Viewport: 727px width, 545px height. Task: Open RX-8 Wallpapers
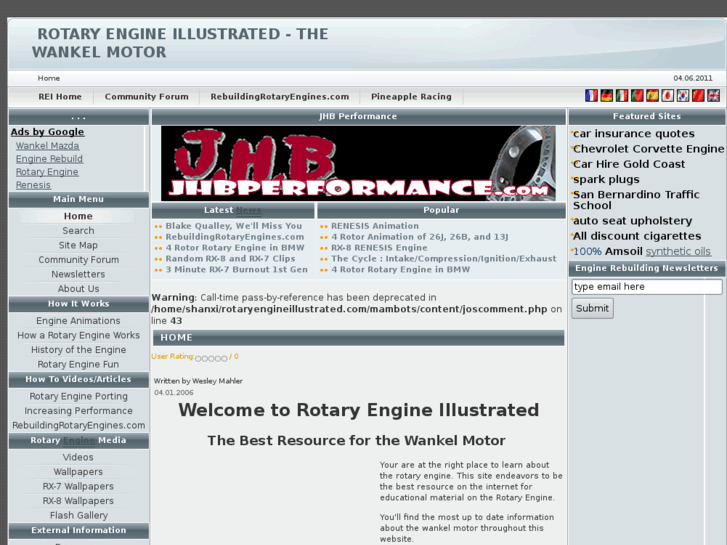tap(78, 500)
